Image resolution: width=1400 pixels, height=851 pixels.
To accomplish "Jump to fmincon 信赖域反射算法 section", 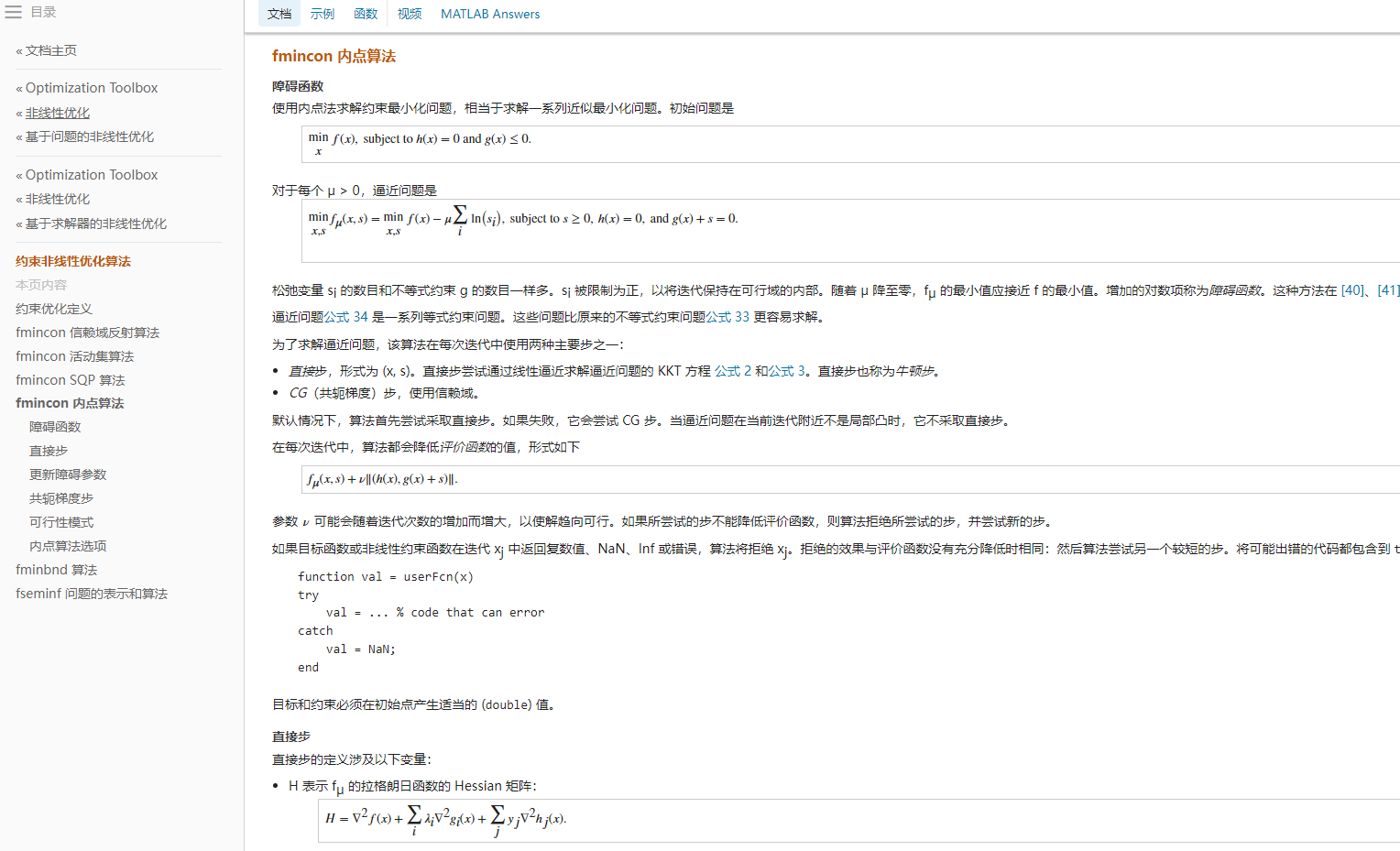I will pos(87,333).
